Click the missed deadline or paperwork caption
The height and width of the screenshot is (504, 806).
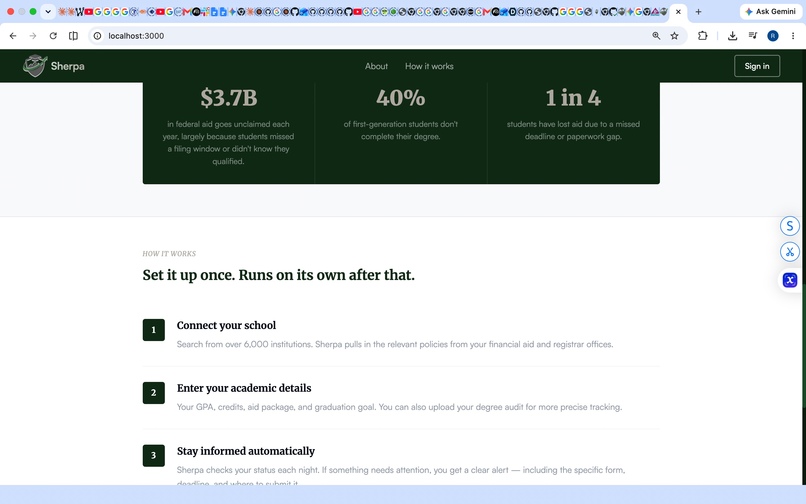573,130
